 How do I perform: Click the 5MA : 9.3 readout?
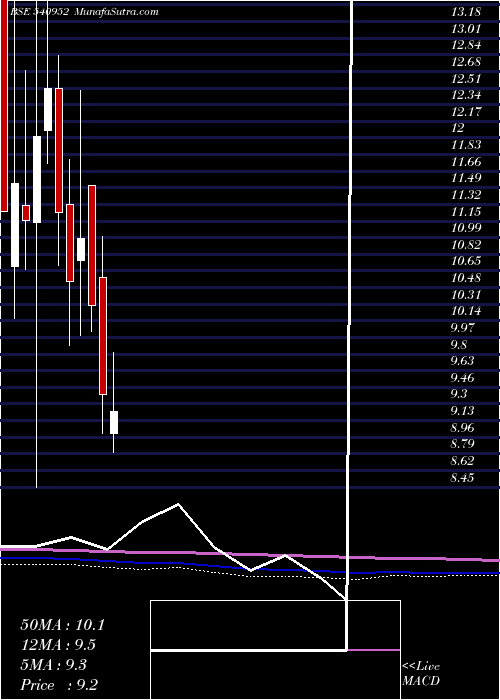click(54, 665)
